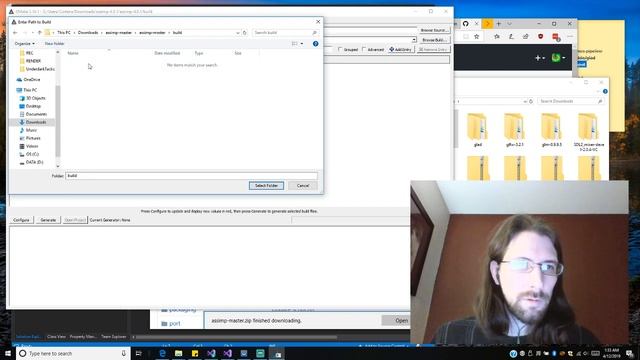The image size is (640, 360).
Task: Select This PC in navigation pane
Action: coord(30,90)
